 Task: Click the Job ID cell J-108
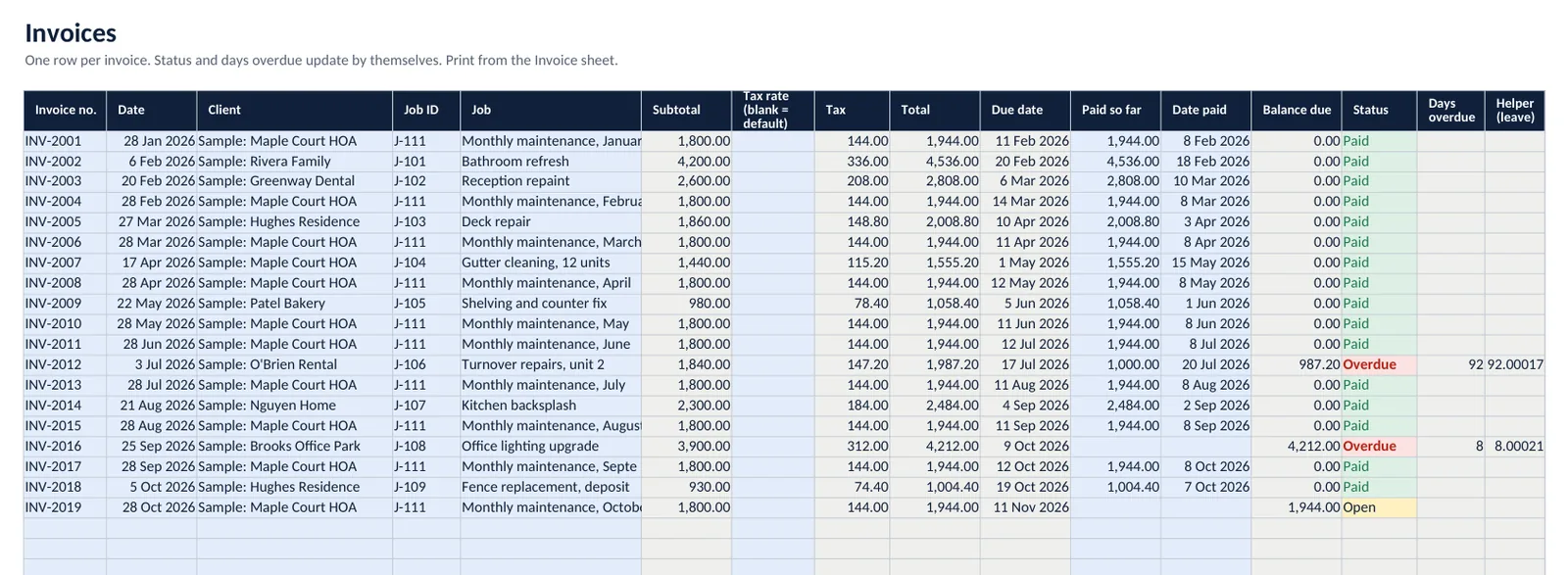426,447
